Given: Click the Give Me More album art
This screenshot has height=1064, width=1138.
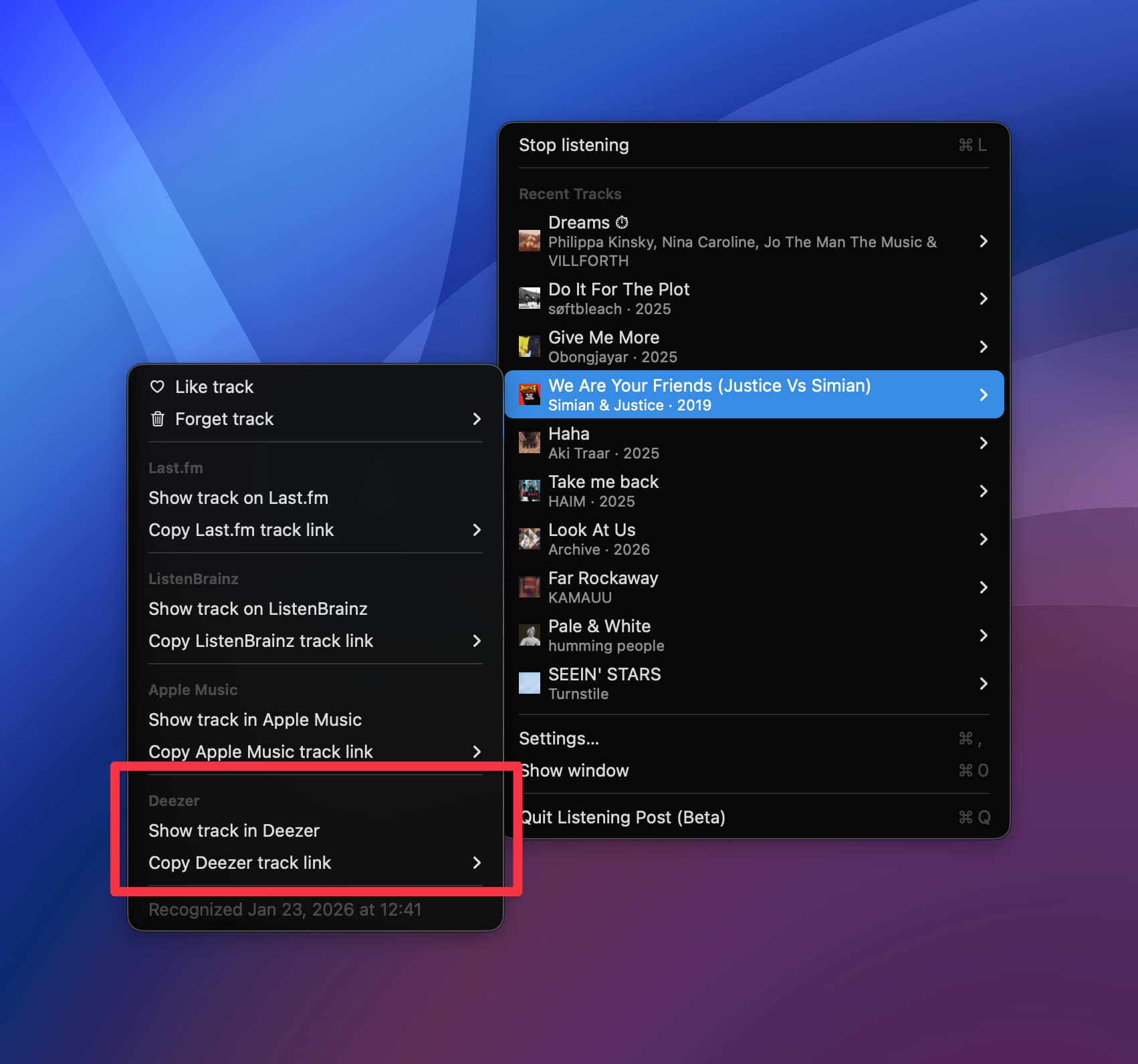Looking at the screenshot, I should 529,346.
